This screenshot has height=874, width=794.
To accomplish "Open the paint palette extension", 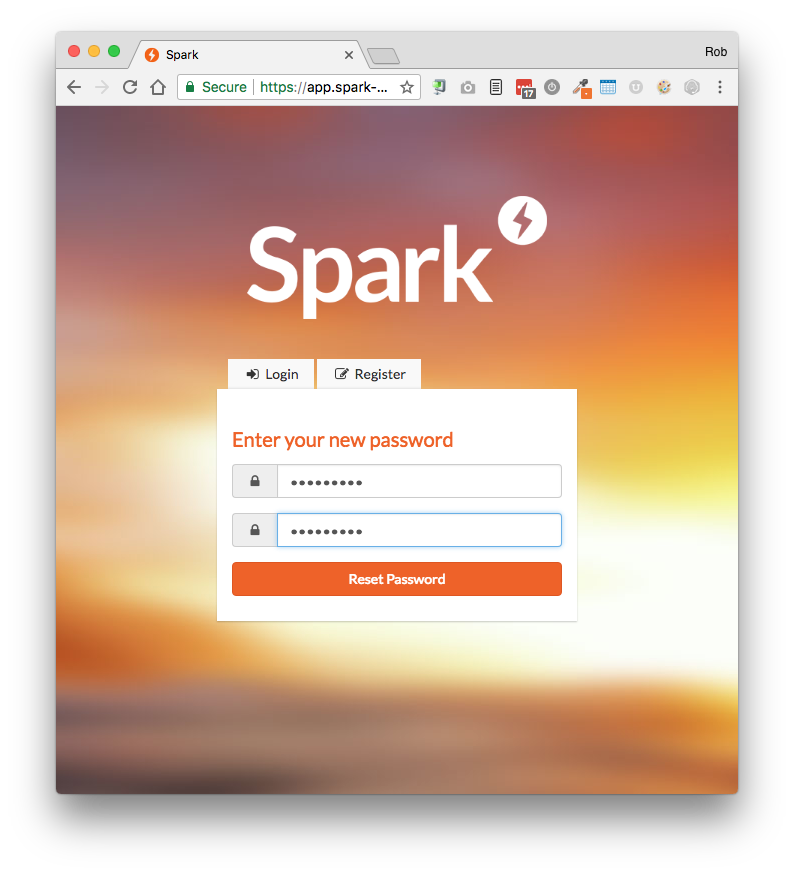I will 664,87.
